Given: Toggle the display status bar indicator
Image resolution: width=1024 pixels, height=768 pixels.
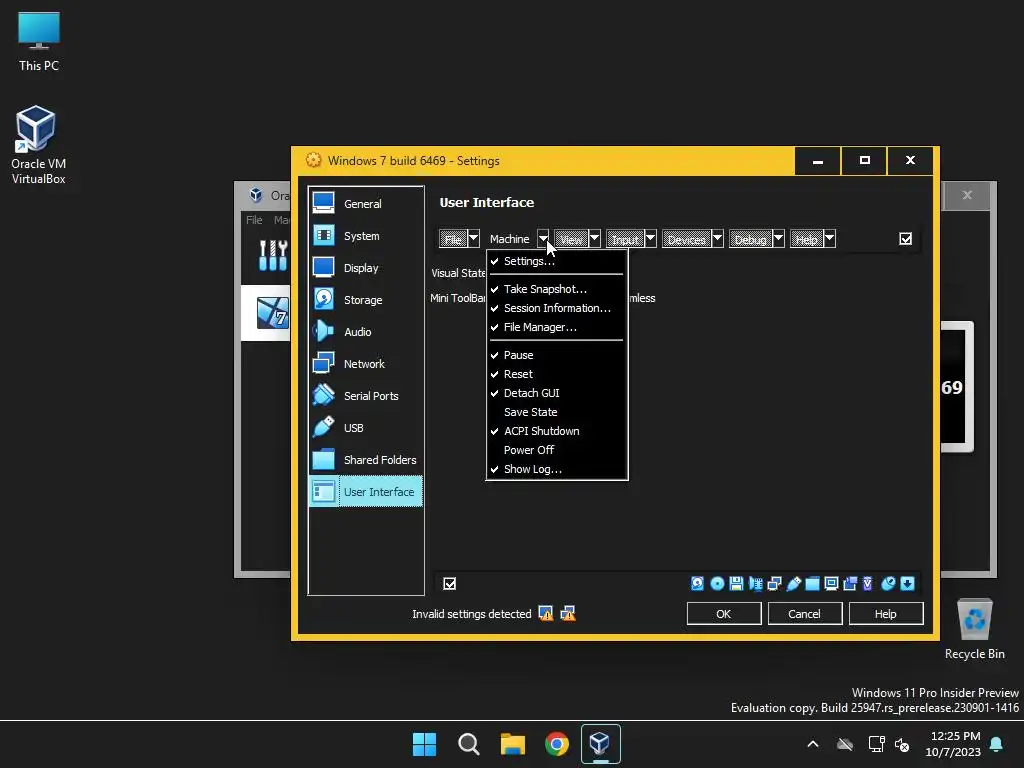Looking at the screenshot, I should pos(831,583).
